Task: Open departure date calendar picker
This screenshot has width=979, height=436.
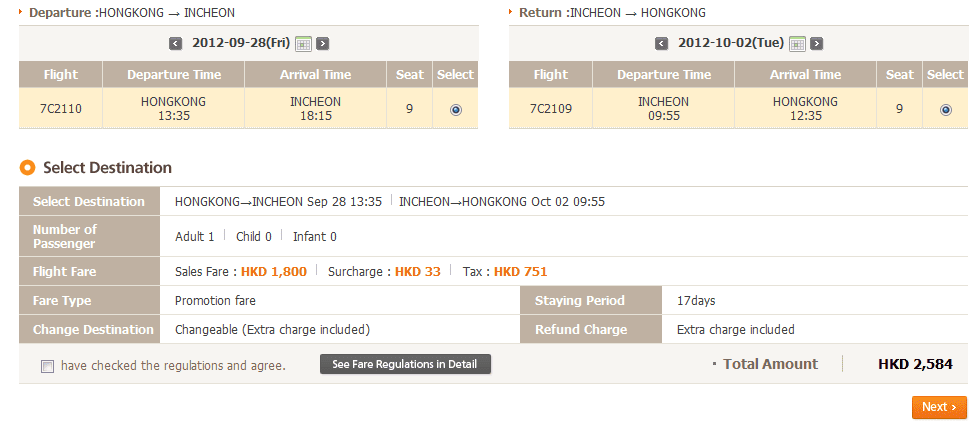Action: (304, 43)
